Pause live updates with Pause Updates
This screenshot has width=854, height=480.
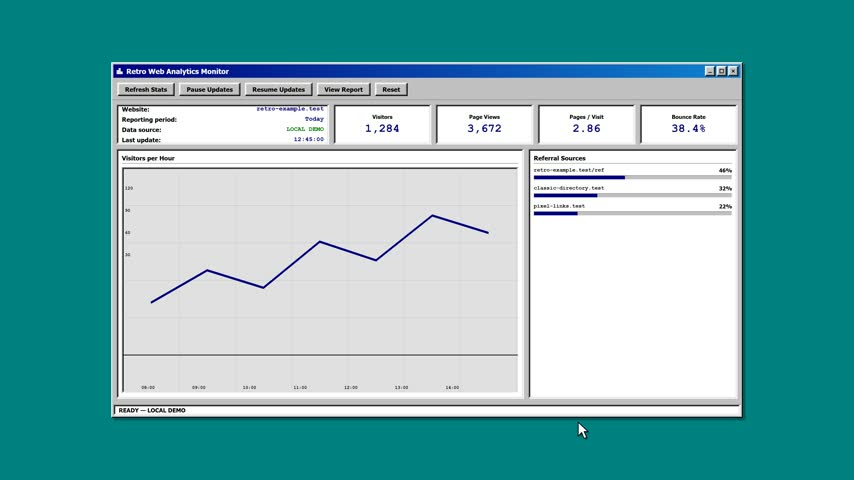(209, 89)
